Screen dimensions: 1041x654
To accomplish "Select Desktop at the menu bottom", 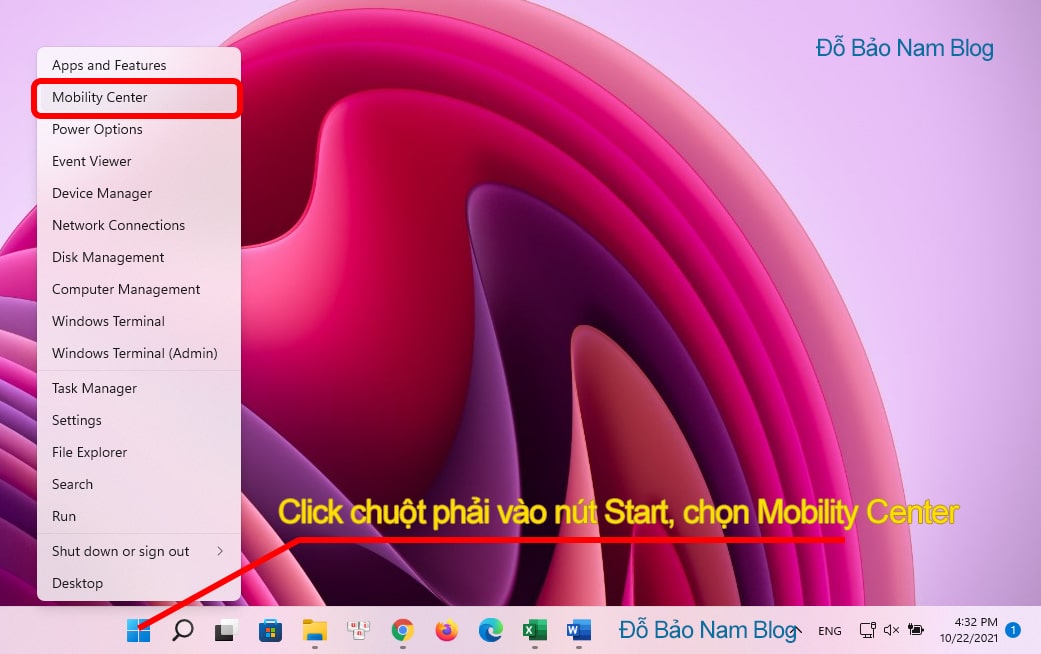I will coord(138,583).
